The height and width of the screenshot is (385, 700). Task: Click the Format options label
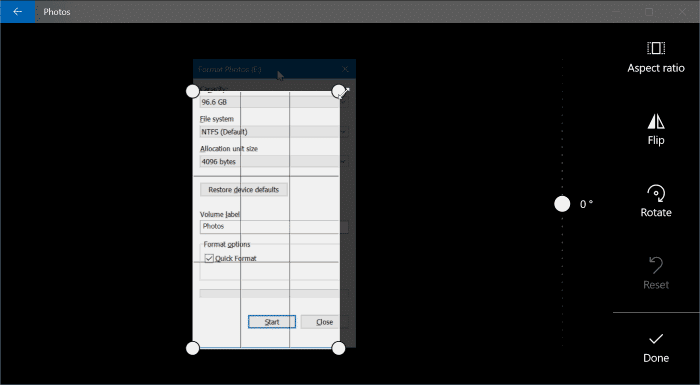click(227, 244)
